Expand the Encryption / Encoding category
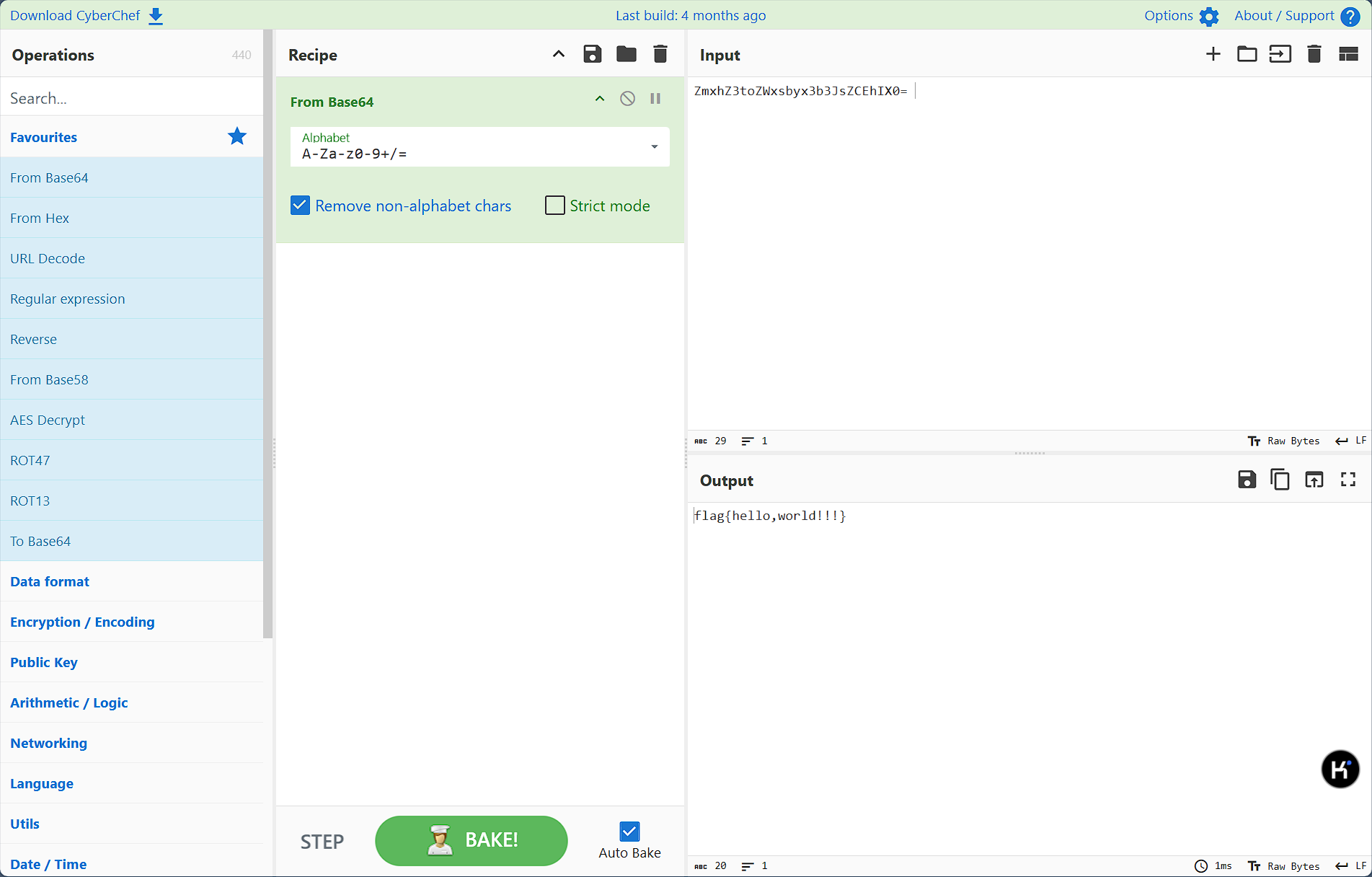The height and width of the screenshot is (877, 1372). click(x=132, y=622)
